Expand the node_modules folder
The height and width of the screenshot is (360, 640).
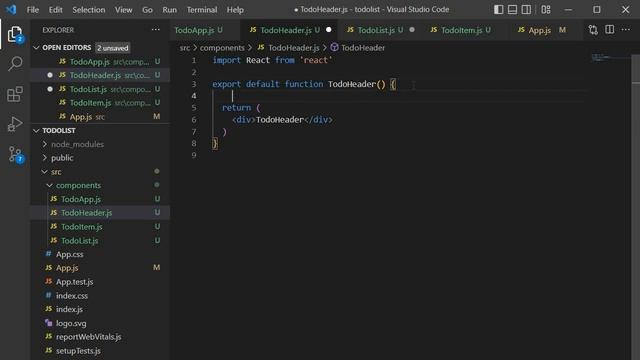tap(45, 144)
